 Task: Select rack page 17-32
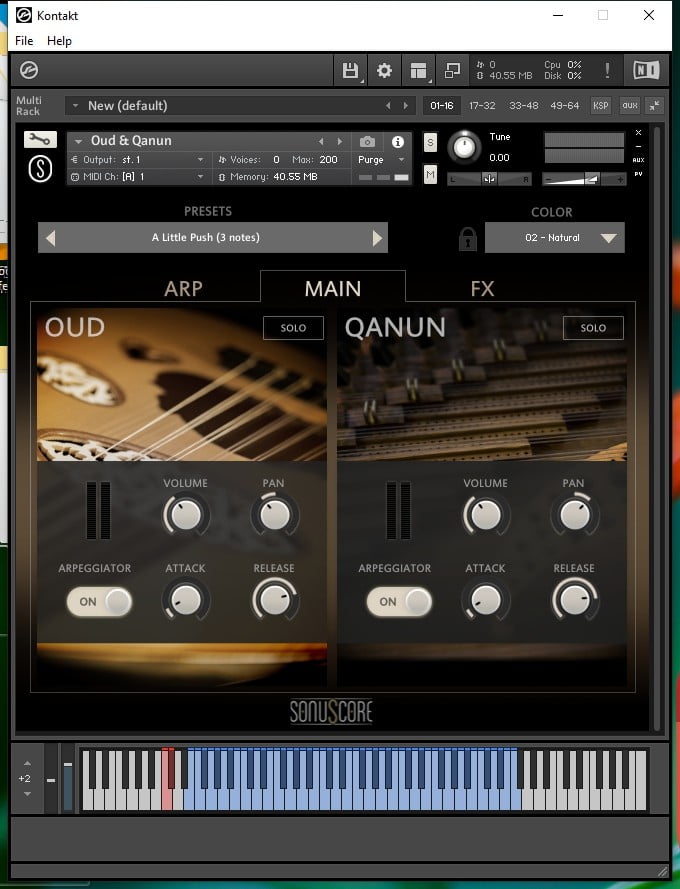click(x=482, y=105)
